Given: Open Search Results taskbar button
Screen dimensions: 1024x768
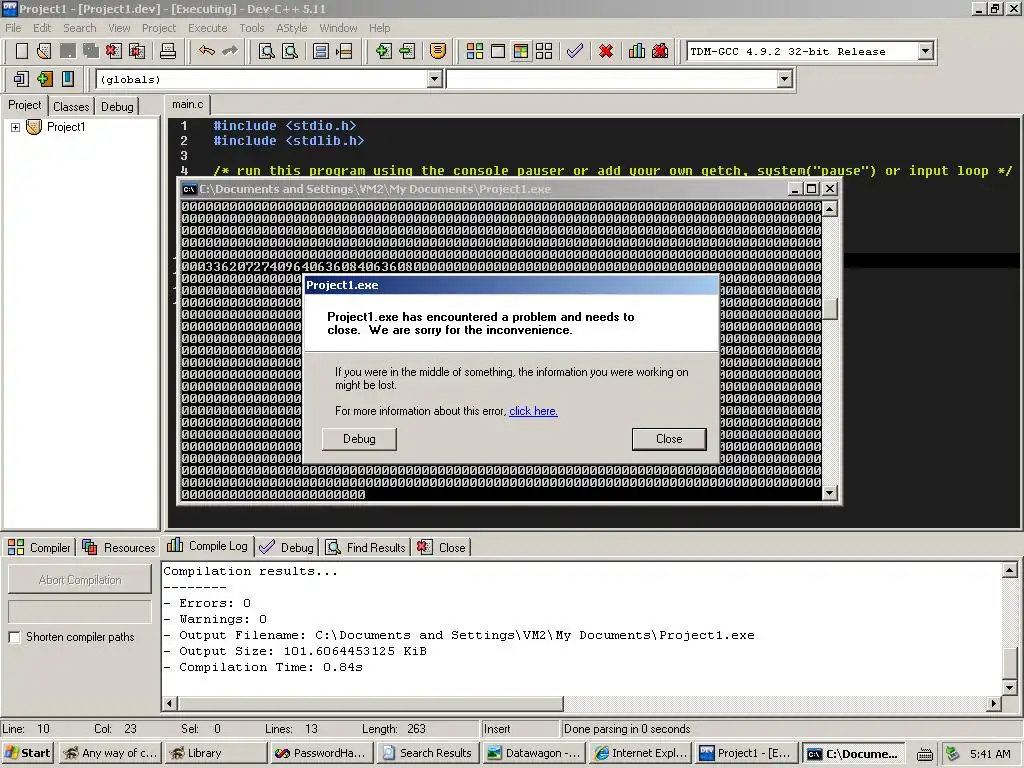Looking at the screenshot, I should (x=427, y=753).
